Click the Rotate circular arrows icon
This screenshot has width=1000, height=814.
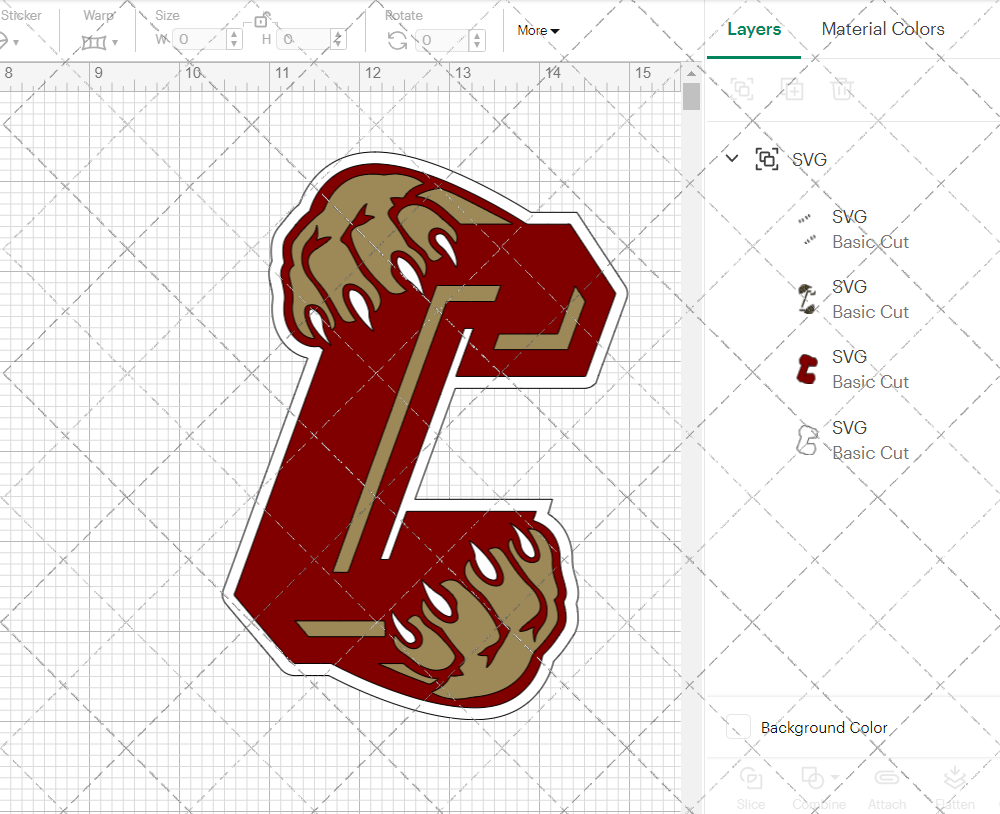click(x=398, y=41)
